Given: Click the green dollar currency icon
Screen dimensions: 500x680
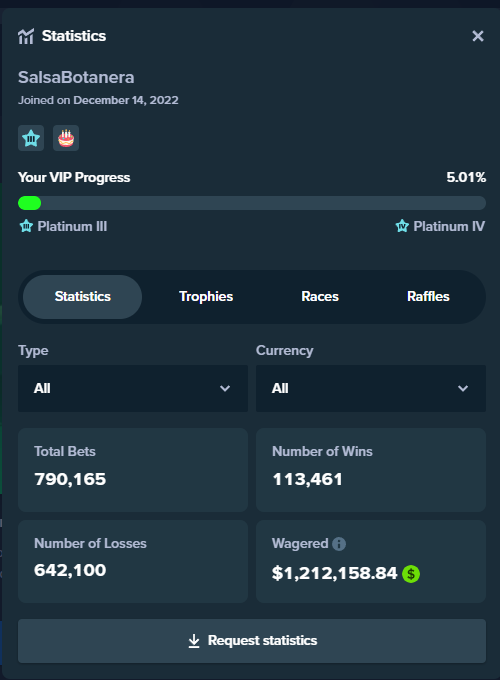Looking at the screenshot, I should (411, 574).
